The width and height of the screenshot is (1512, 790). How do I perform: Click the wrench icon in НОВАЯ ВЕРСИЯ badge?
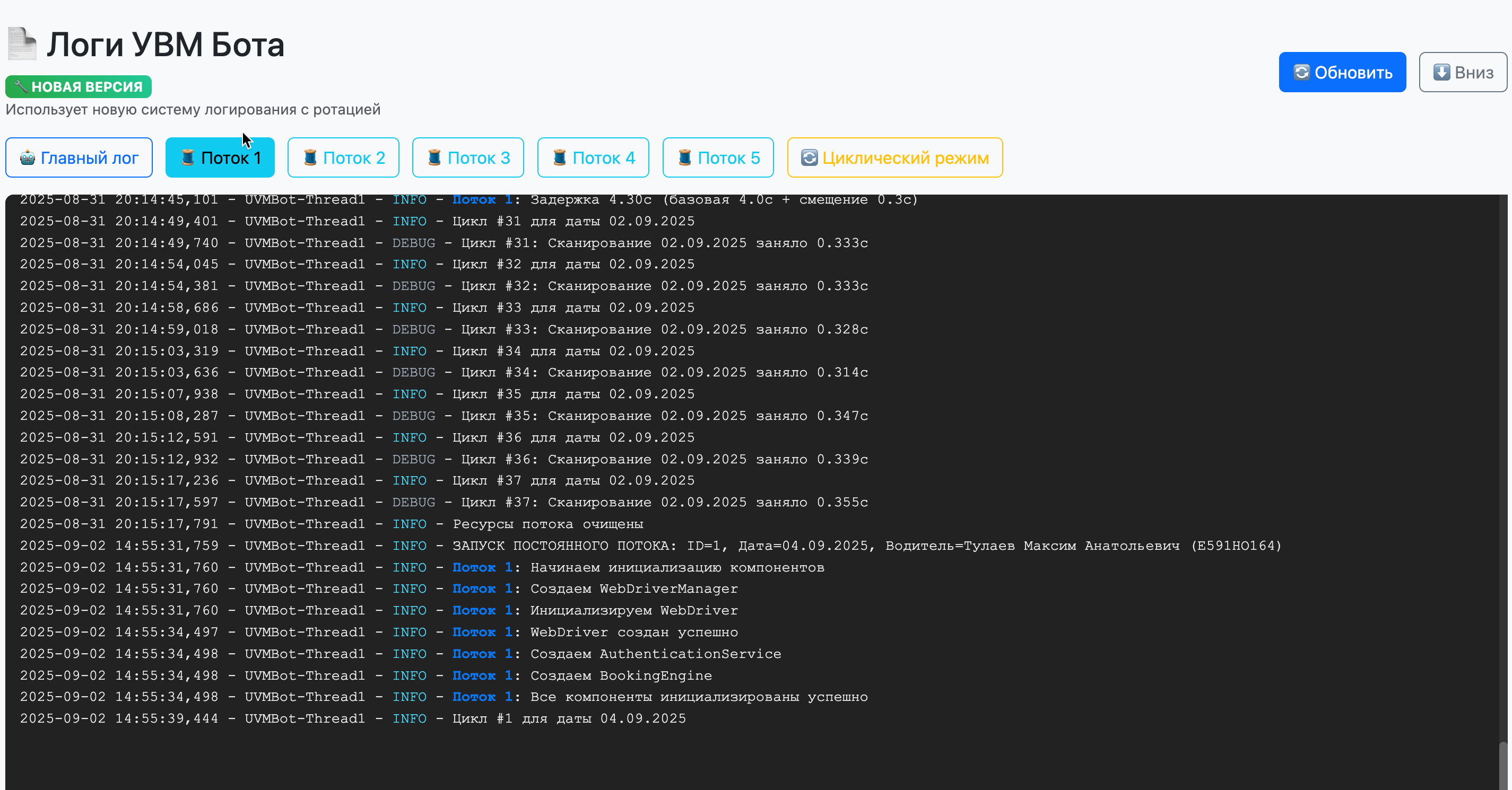21,87
